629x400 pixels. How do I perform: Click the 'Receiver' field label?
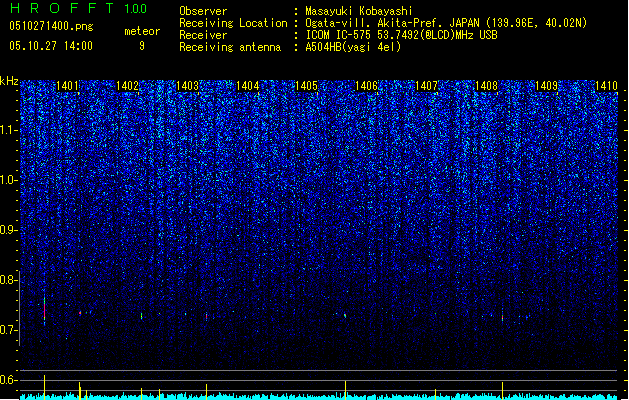pos(203,35)
